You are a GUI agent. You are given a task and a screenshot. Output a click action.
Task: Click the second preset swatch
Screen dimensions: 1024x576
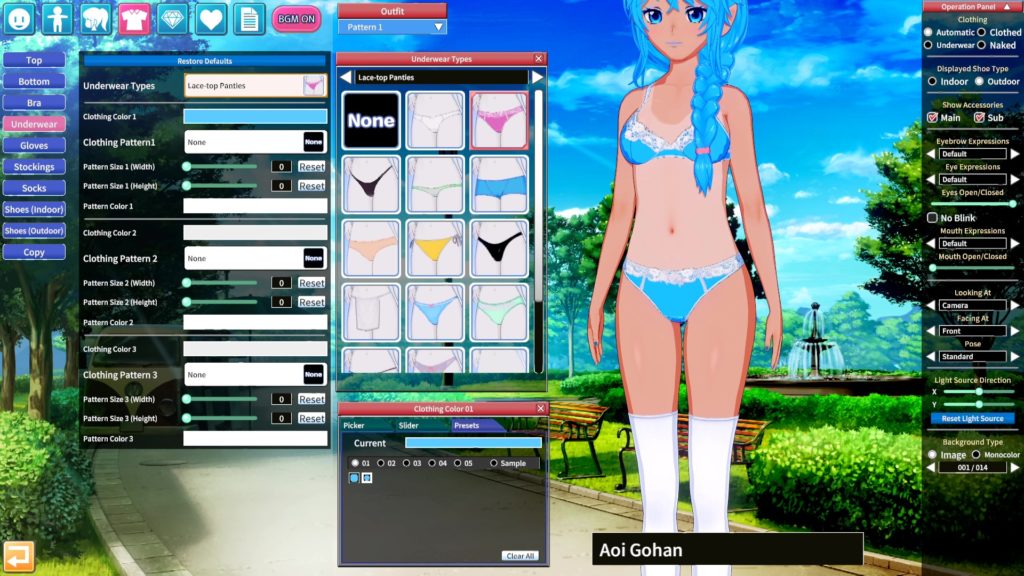pyautogui.click(x=367, y=478)
